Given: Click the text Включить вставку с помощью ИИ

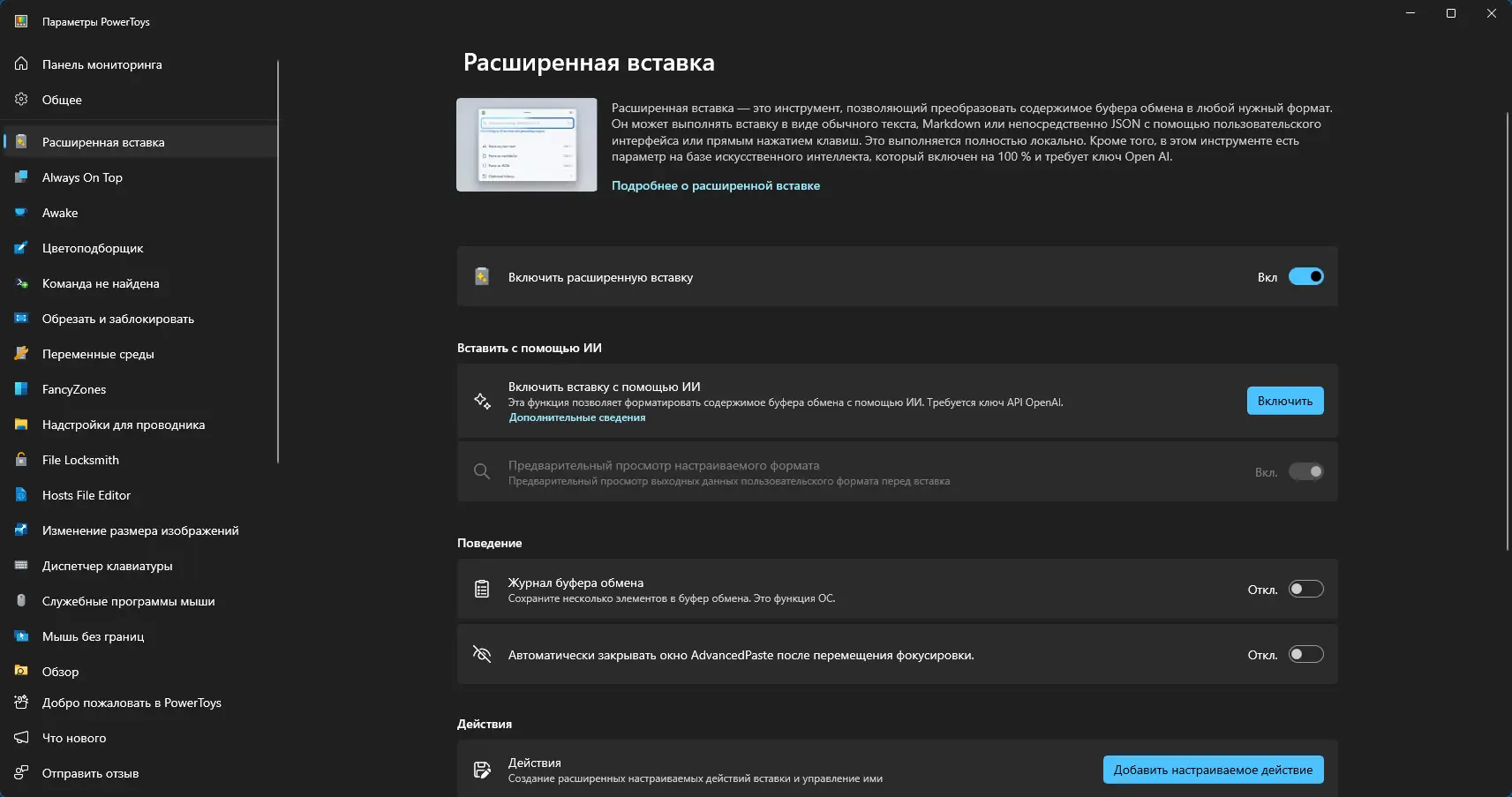Looking at the screenshot, I should (605, 387).
